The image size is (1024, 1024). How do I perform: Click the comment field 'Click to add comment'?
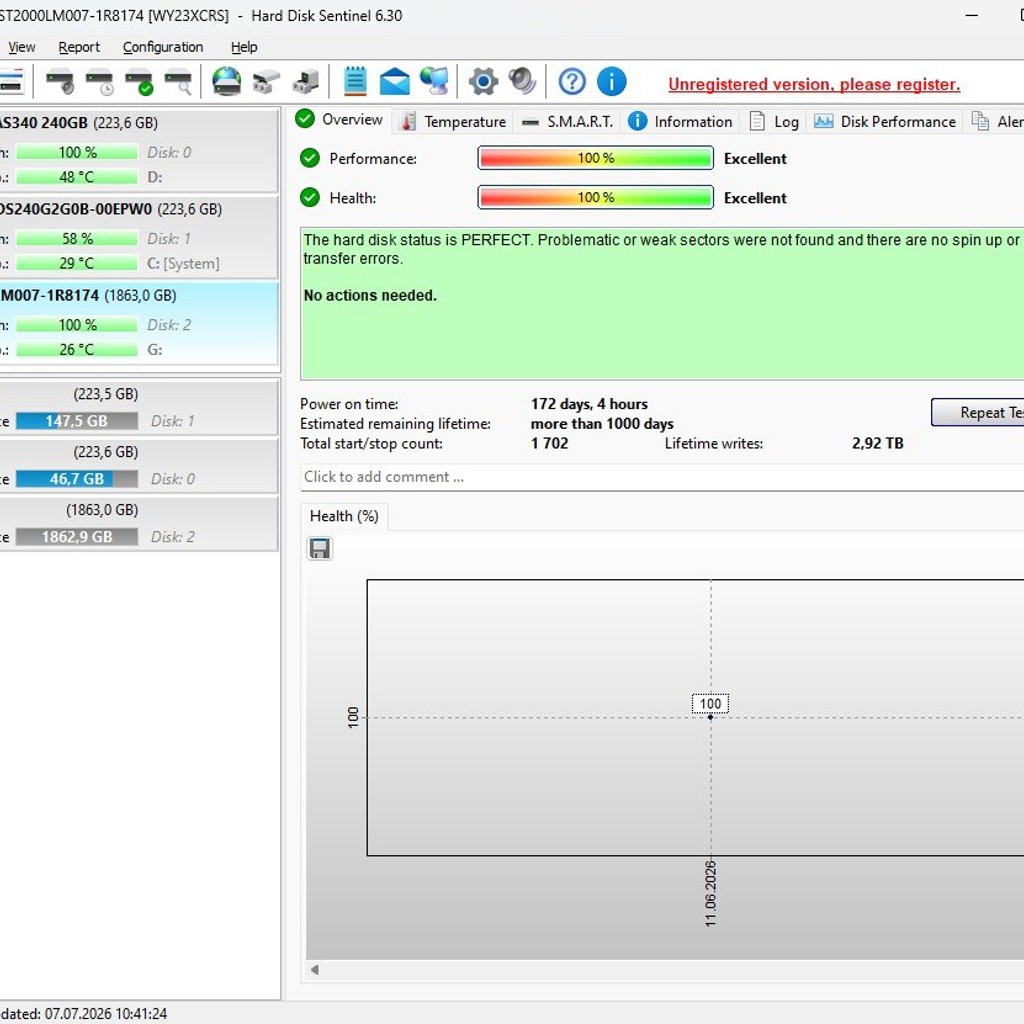[x=662, y=477]
